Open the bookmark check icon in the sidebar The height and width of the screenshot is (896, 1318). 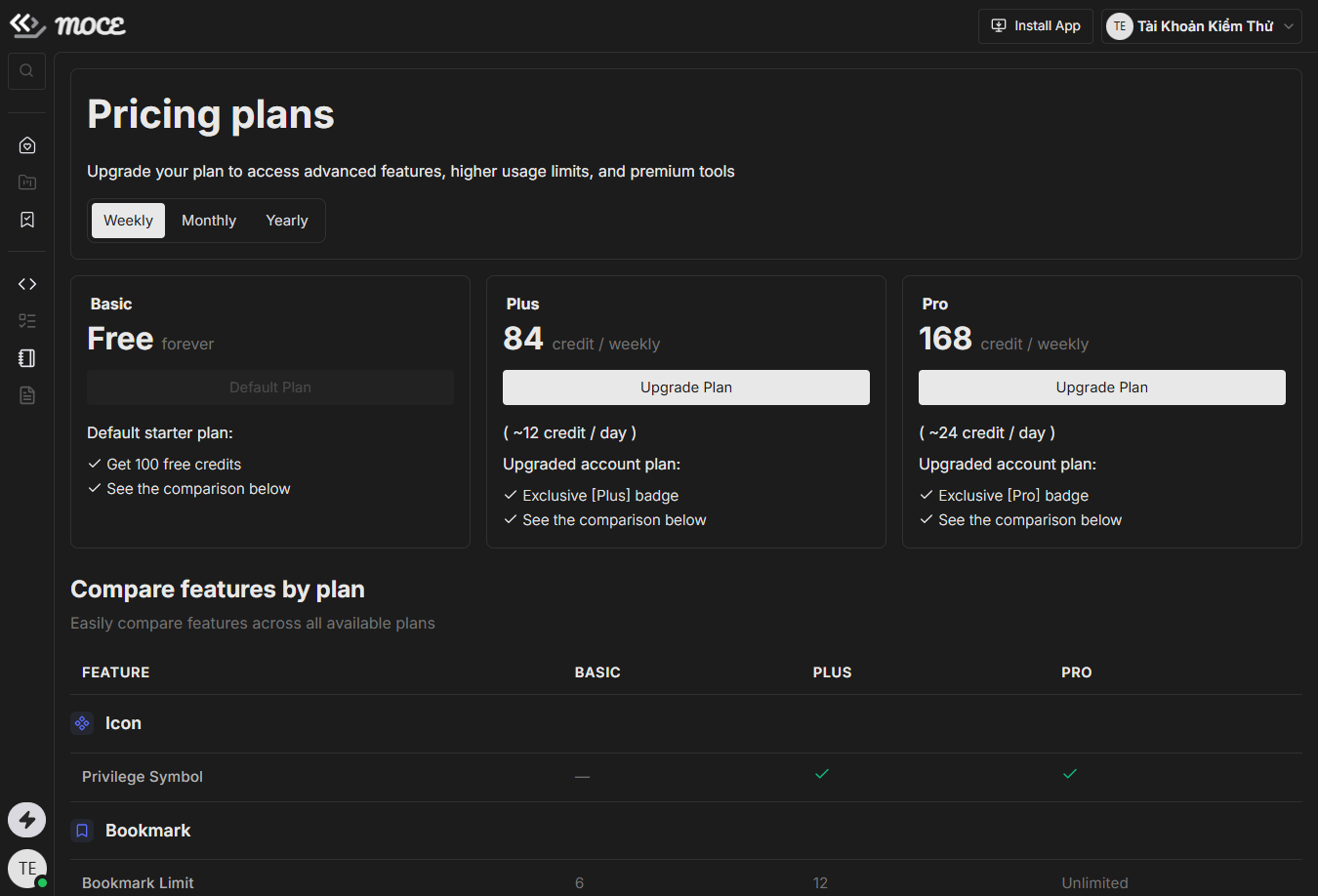pyautogui.click(x=27, y=220)
